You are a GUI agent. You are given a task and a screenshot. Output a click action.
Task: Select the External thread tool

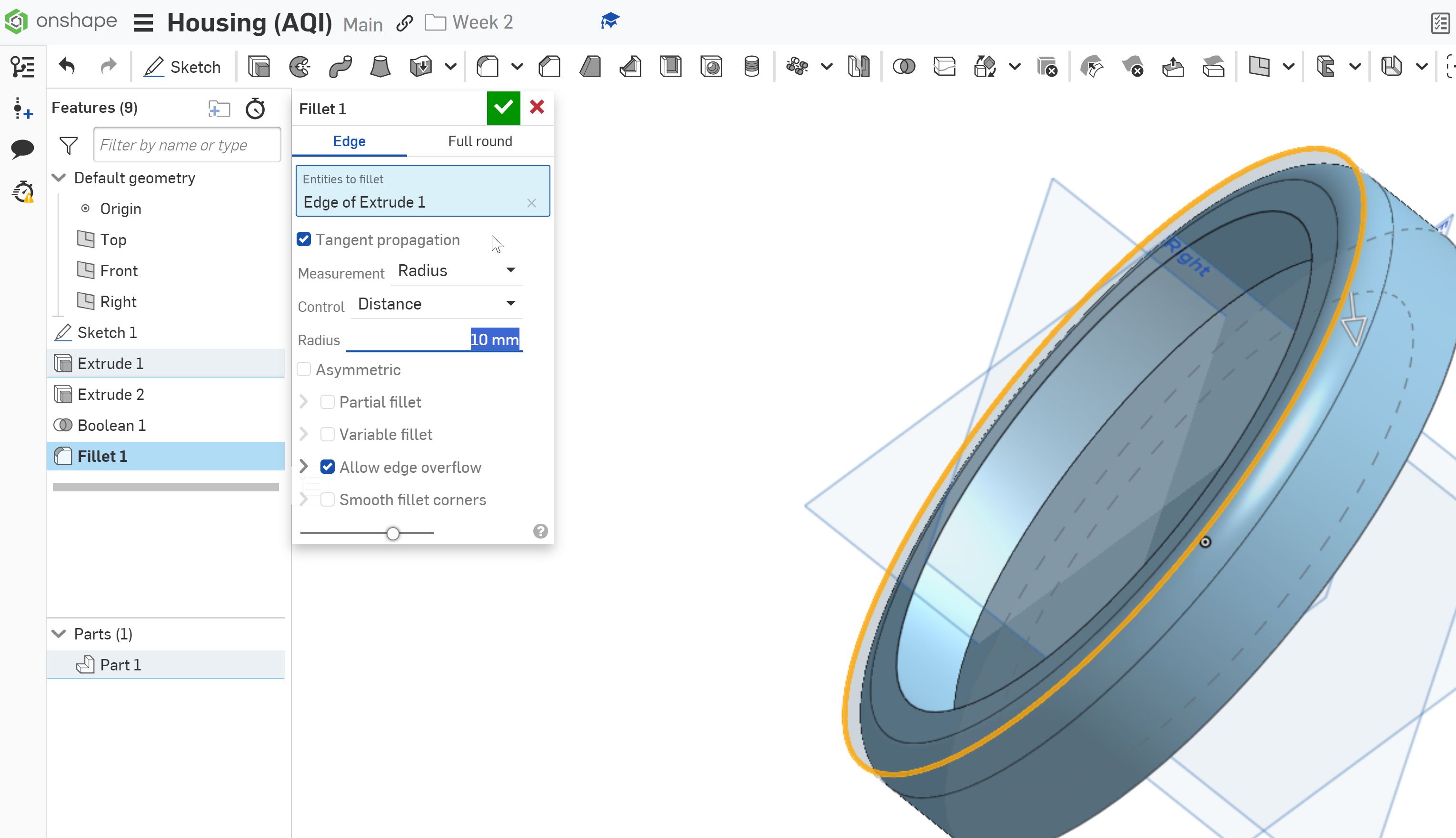point(752,66)
